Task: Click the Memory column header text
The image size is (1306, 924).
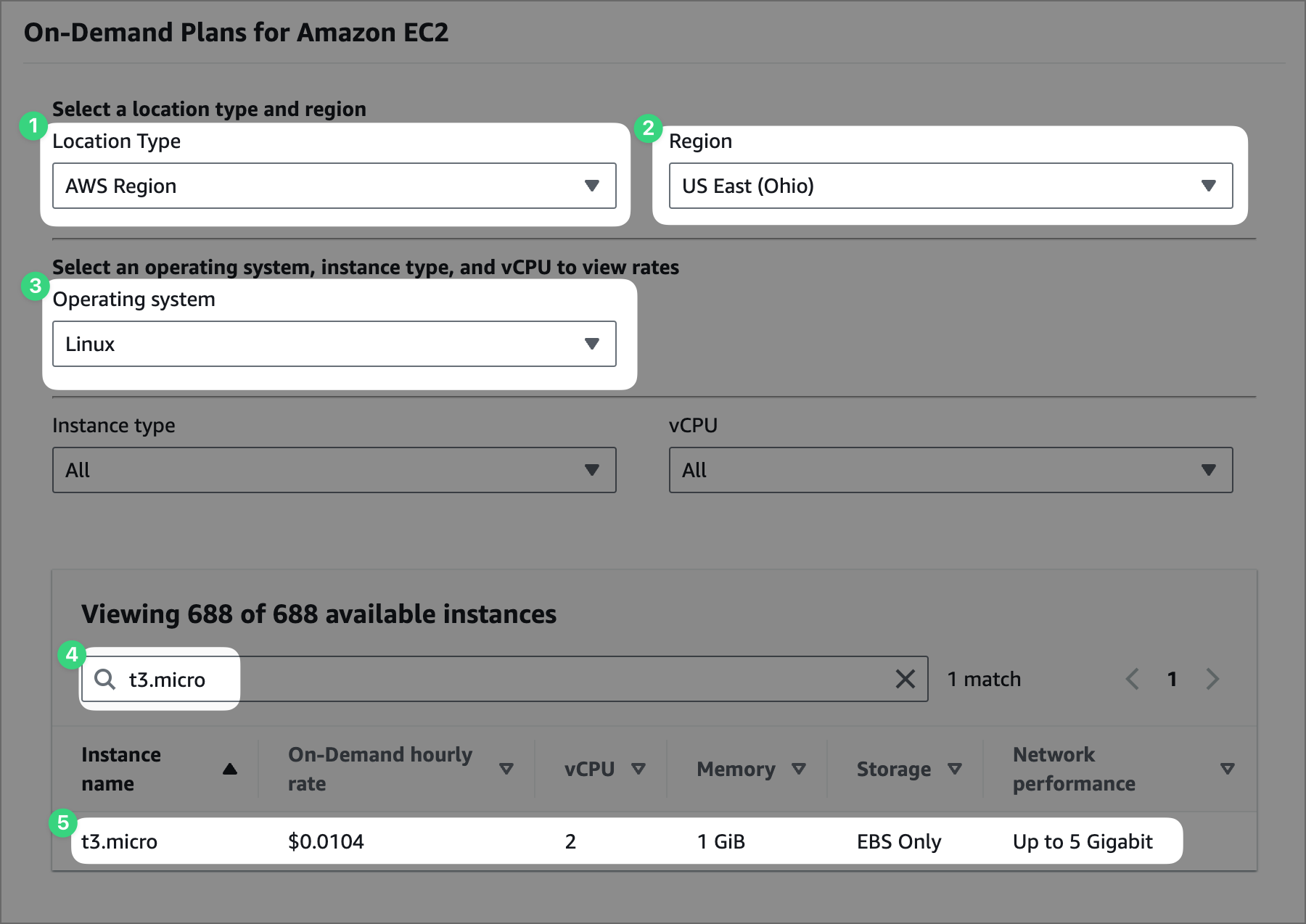Action: click(x=736, y=769)
